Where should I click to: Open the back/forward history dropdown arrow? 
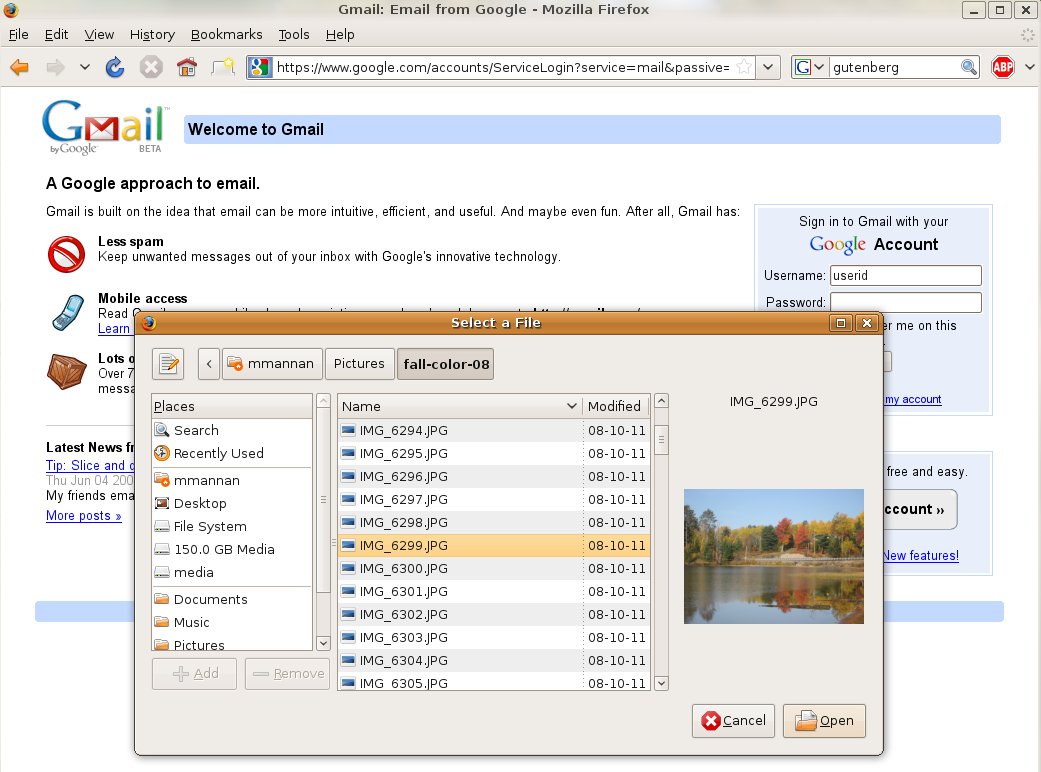84,67
